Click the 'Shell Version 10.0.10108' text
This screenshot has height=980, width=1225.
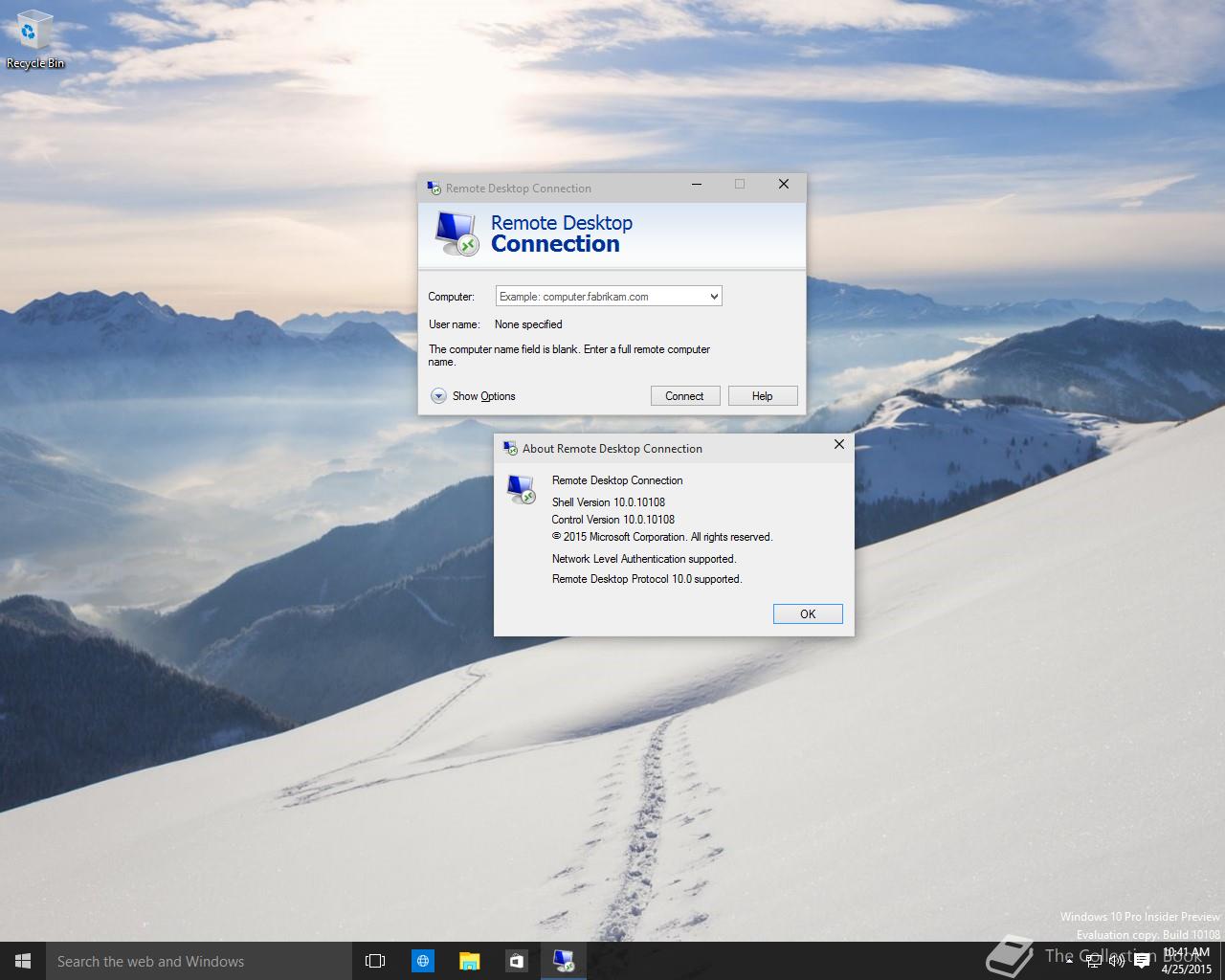609,502
